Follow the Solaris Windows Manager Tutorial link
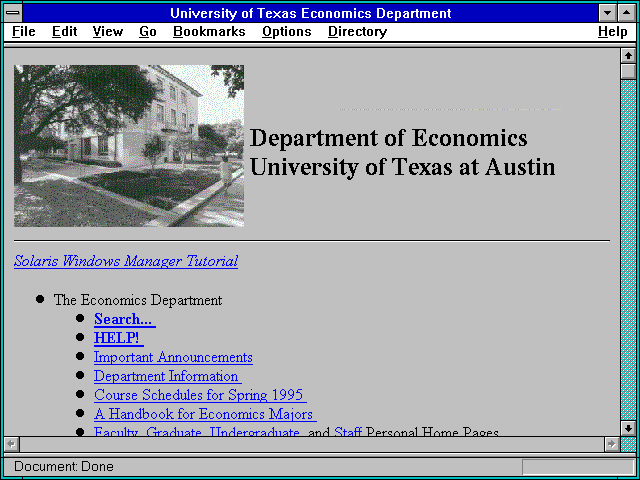The height and width of the screenshot is (480, 640). pos(126,261)
